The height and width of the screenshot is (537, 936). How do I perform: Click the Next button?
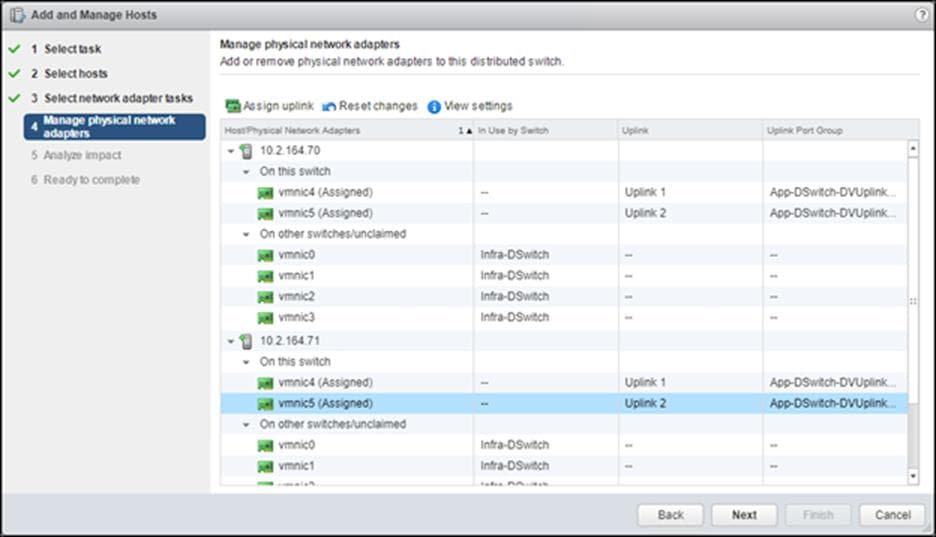click(x=744, y=515)
